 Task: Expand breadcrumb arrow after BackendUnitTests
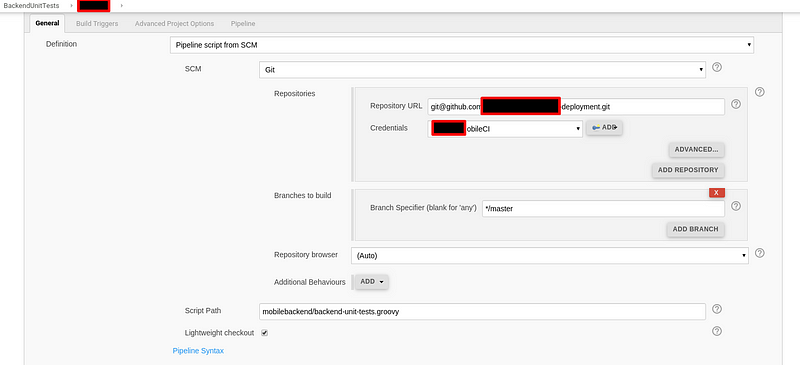coord(71,6)
